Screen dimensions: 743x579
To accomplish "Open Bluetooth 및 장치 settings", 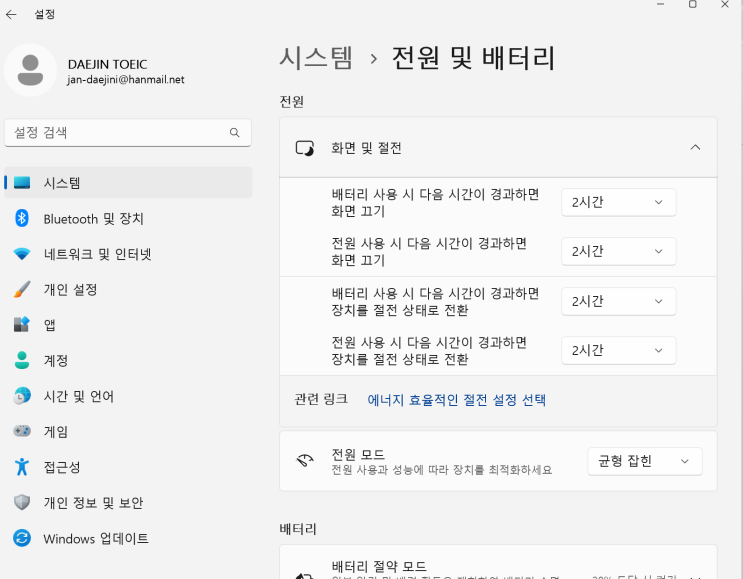I will [x=93, y=219].
